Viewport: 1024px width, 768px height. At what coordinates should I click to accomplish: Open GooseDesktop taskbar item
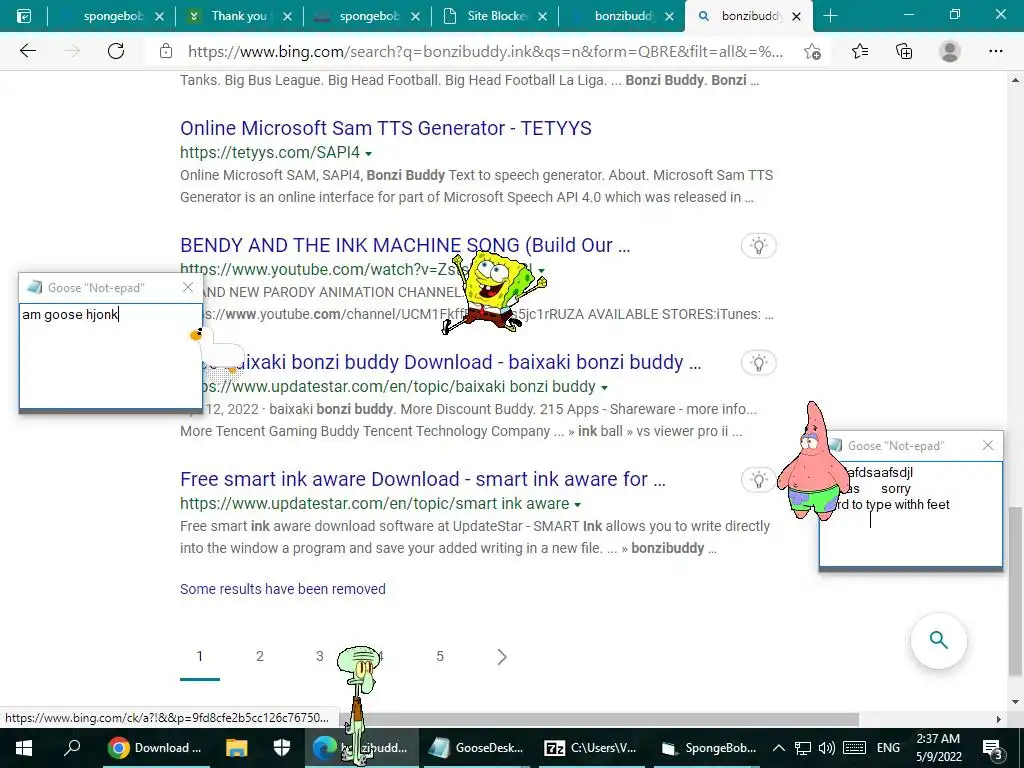(479, 748)
